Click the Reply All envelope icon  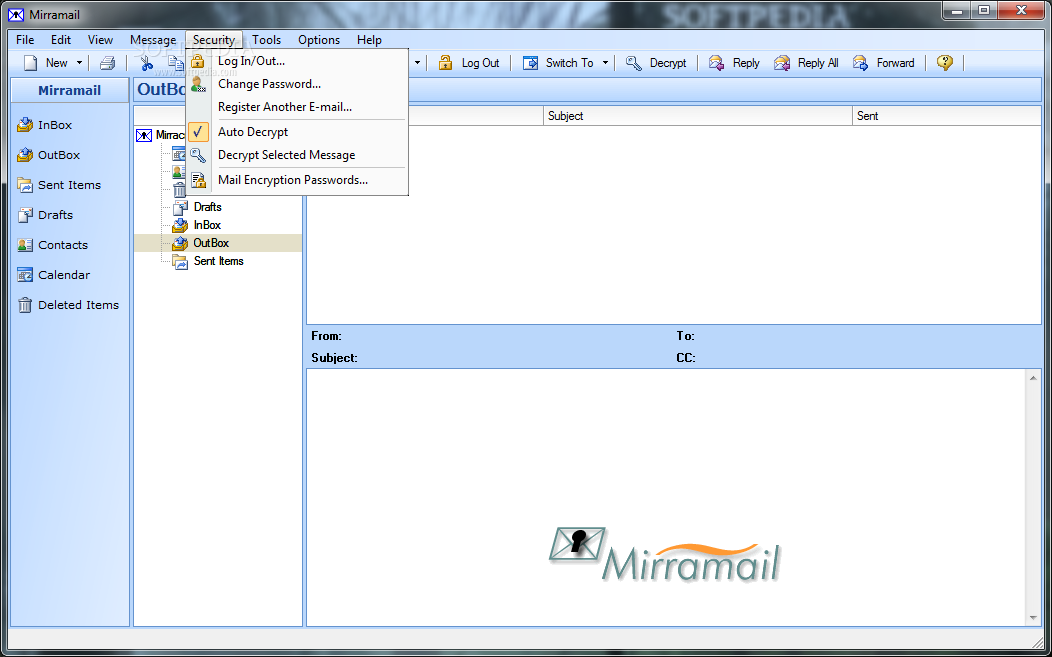point(782,63)
